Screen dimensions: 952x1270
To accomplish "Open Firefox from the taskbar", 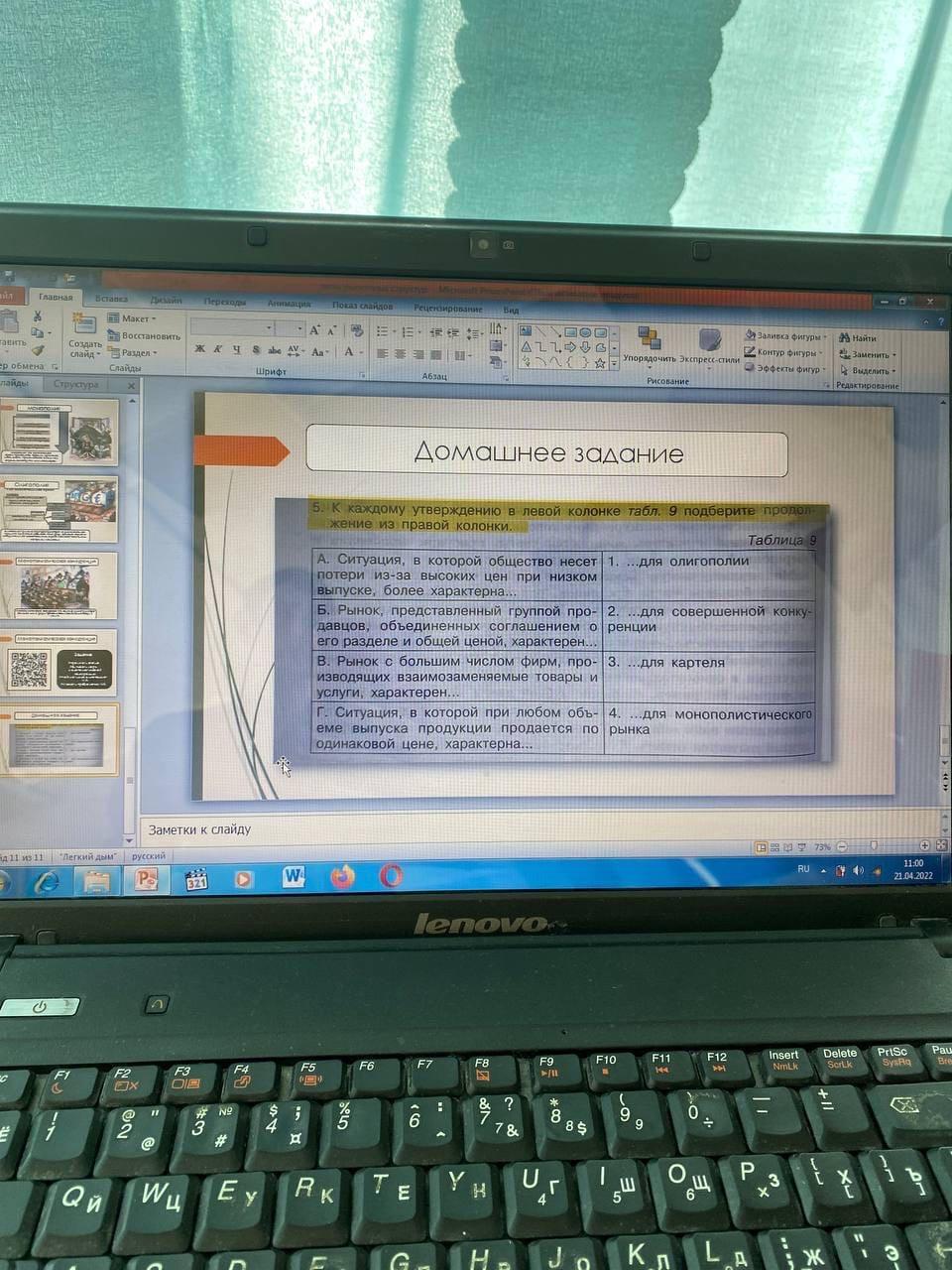I will click(342, 876).
